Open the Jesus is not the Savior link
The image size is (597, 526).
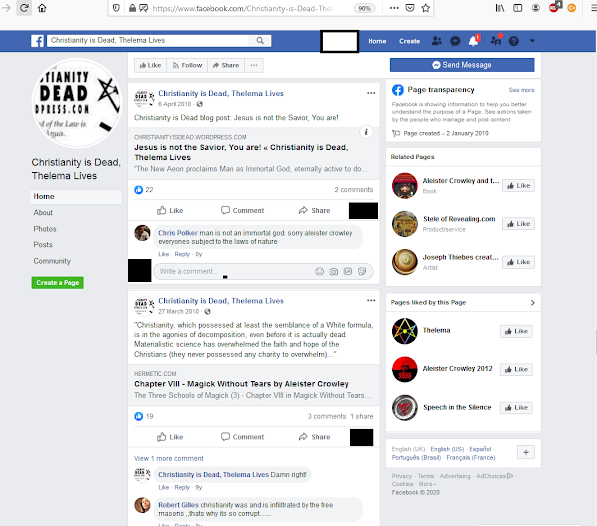pos(241,152)
